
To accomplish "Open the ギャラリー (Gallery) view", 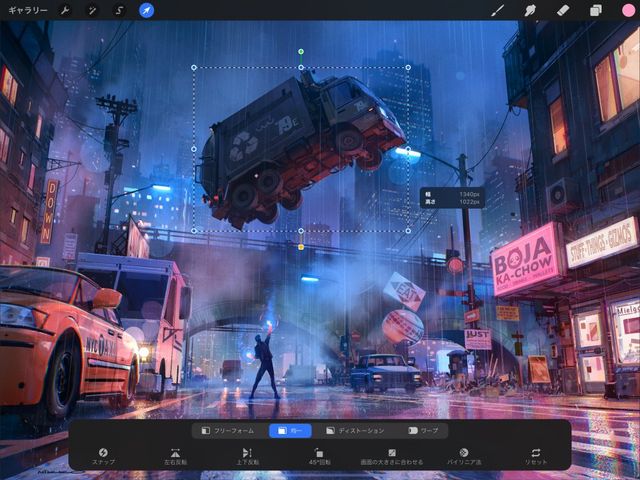I will point(28,10).
